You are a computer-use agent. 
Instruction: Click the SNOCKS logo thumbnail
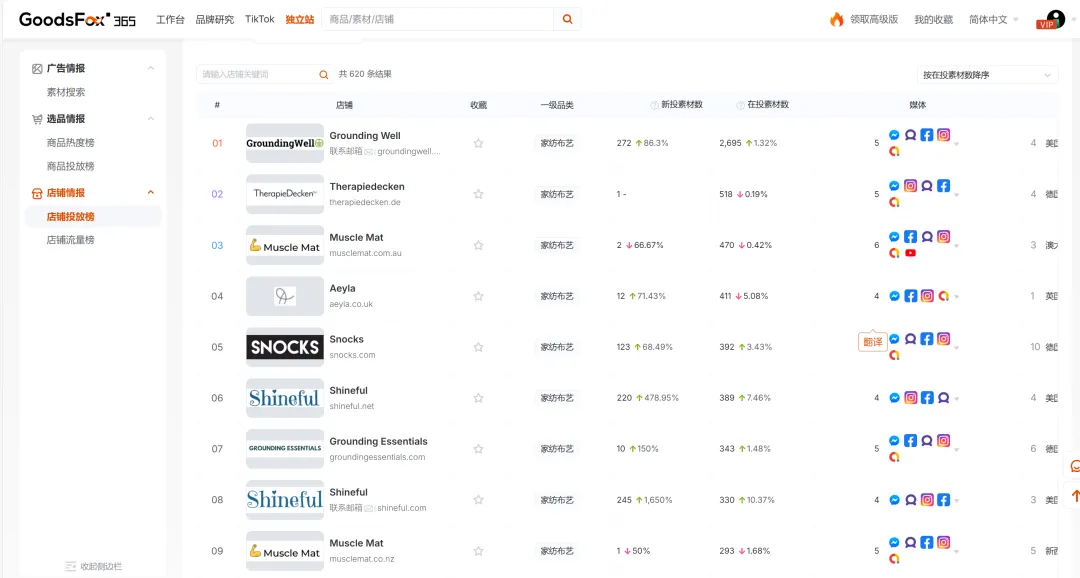(x=285, y=347)
